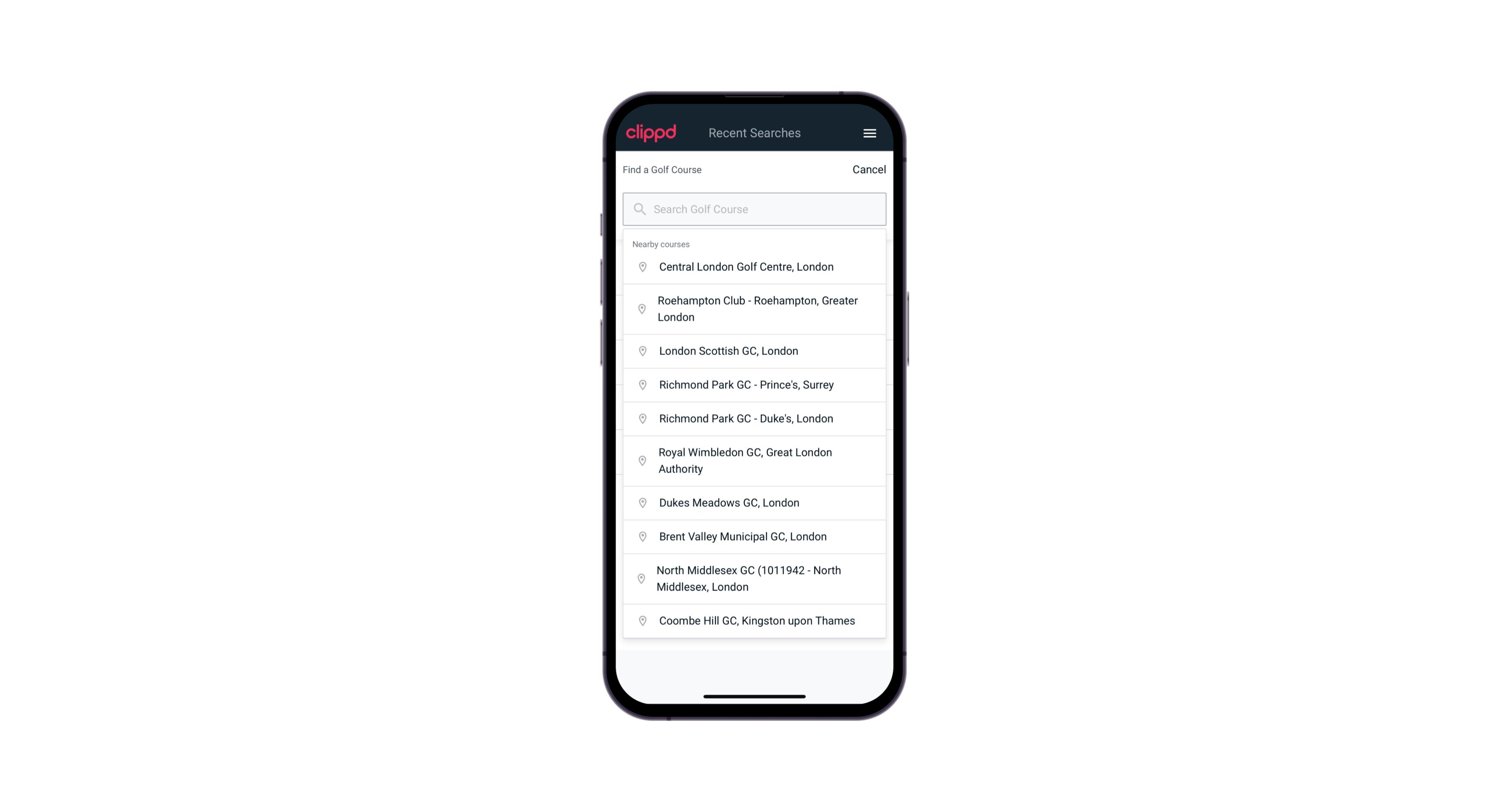The height and width of the screenshot is (812, 1510).
Task: Select Brent Valley Municipal GC, London
Action: click(x=754, y=536)
